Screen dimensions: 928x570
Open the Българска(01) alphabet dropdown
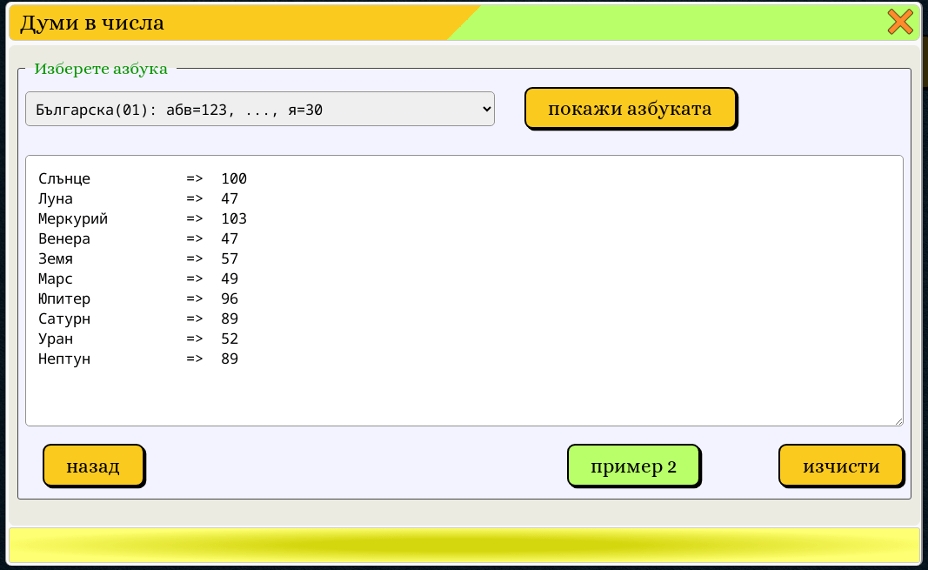pyautogui.click(x=259, y=109)
